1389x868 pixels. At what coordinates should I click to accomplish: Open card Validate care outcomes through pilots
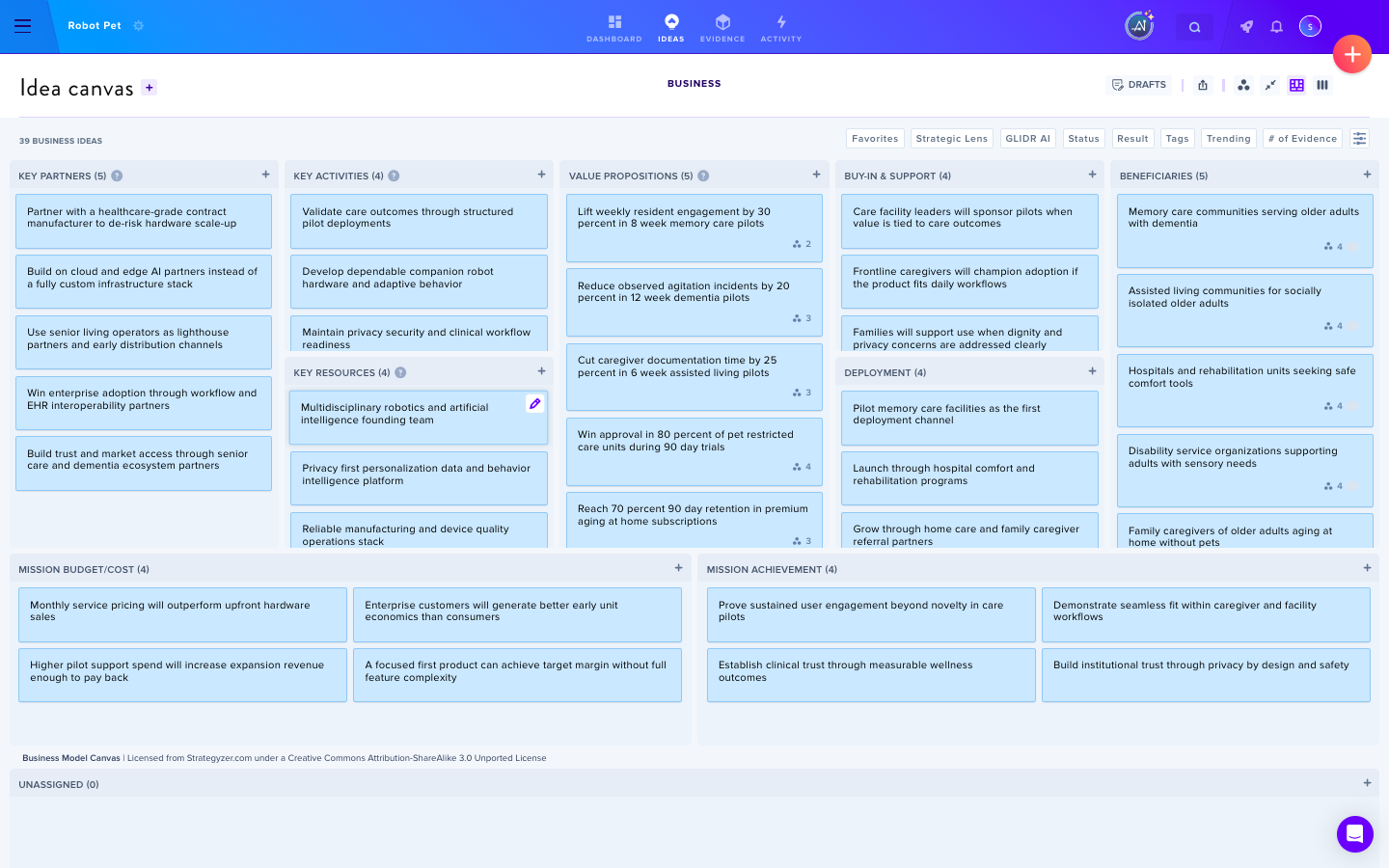[419, 222]
